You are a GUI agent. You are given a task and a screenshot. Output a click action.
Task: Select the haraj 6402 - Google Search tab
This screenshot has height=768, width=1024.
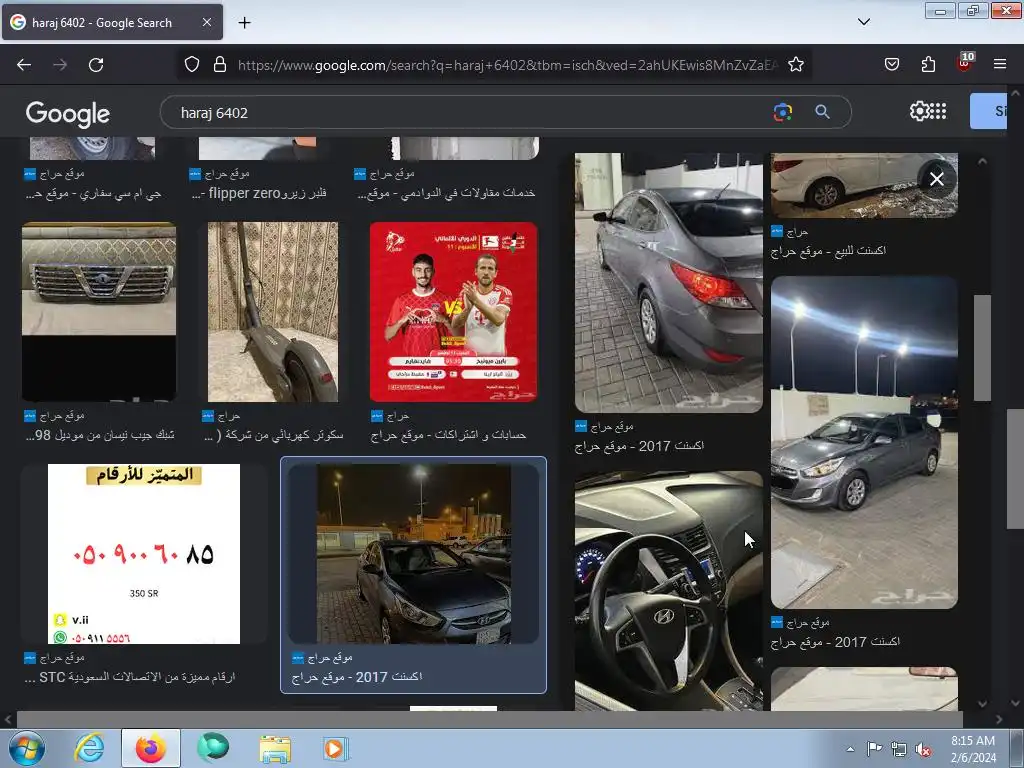pyautogui.click(x=112, y=23)
